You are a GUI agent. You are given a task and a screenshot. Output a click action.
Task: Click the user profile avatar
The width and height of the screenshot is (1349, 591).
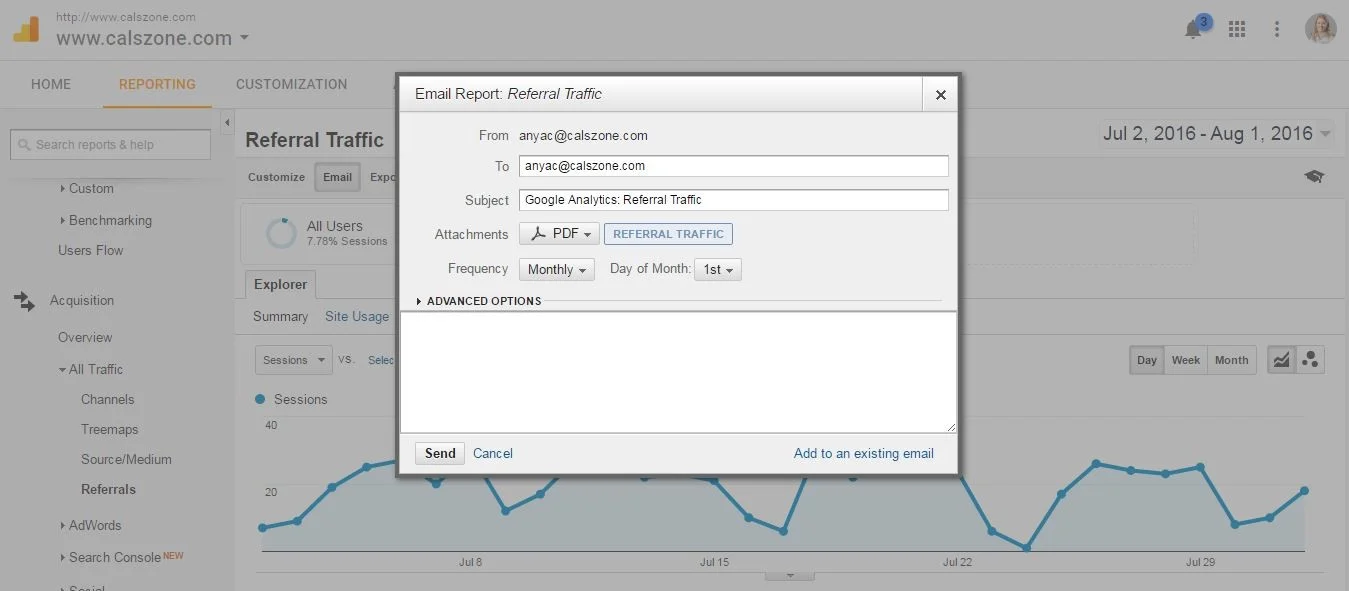tap(1320, 28)
